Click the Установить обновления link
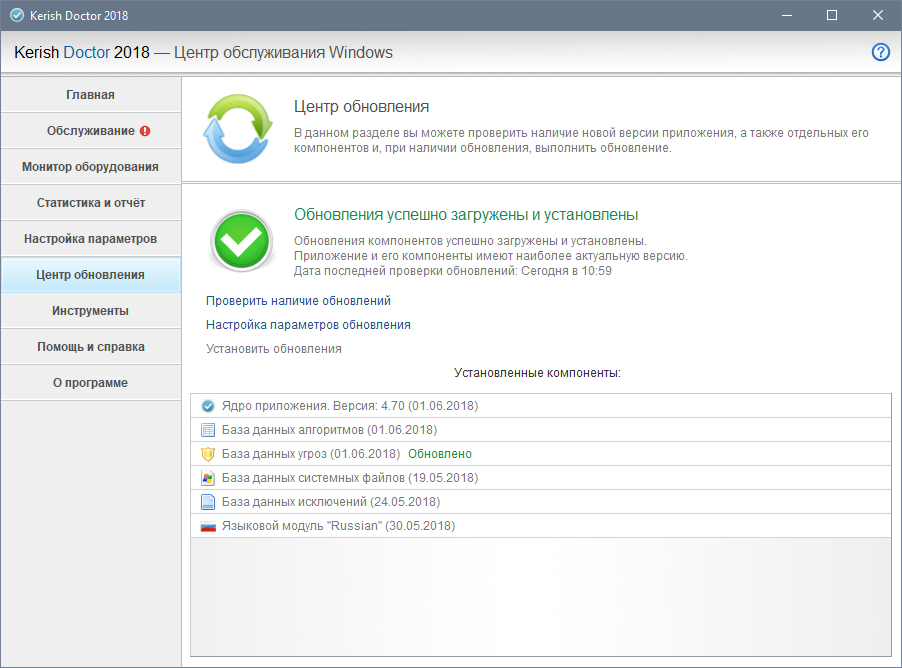 [274, 349]
